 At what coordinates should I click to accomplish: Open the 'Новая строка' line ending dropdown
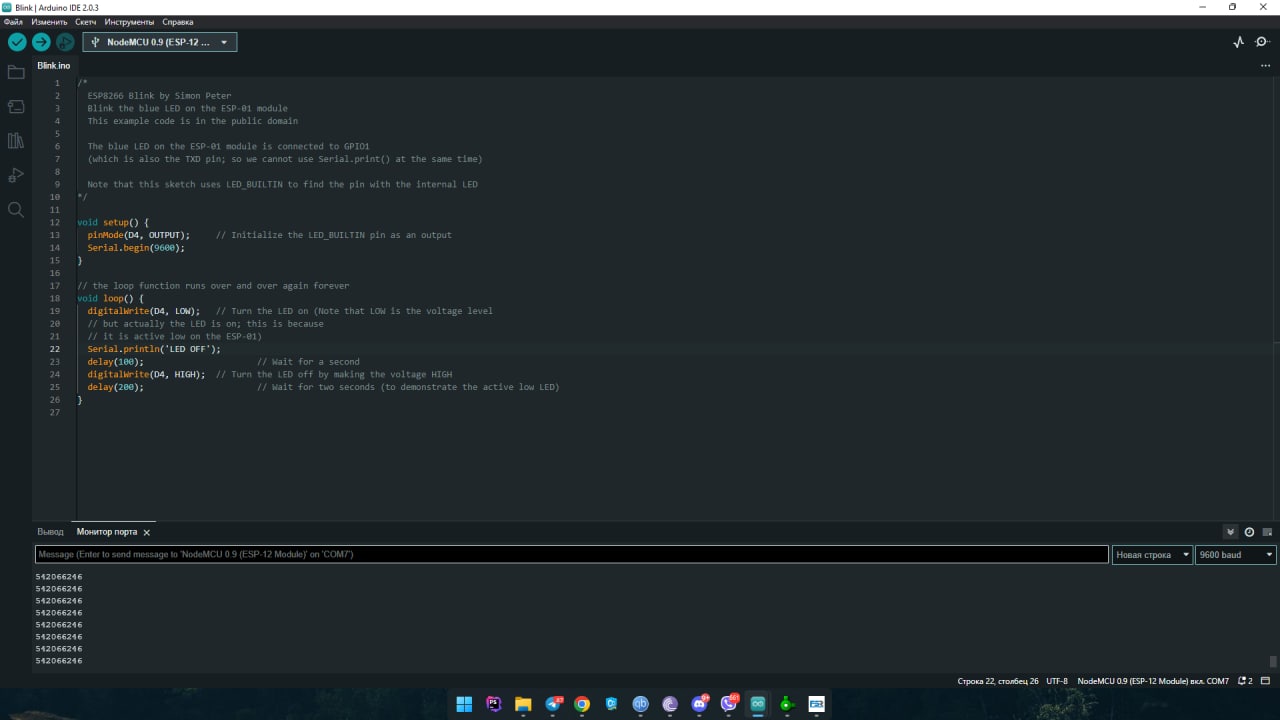pos(1152,554)
